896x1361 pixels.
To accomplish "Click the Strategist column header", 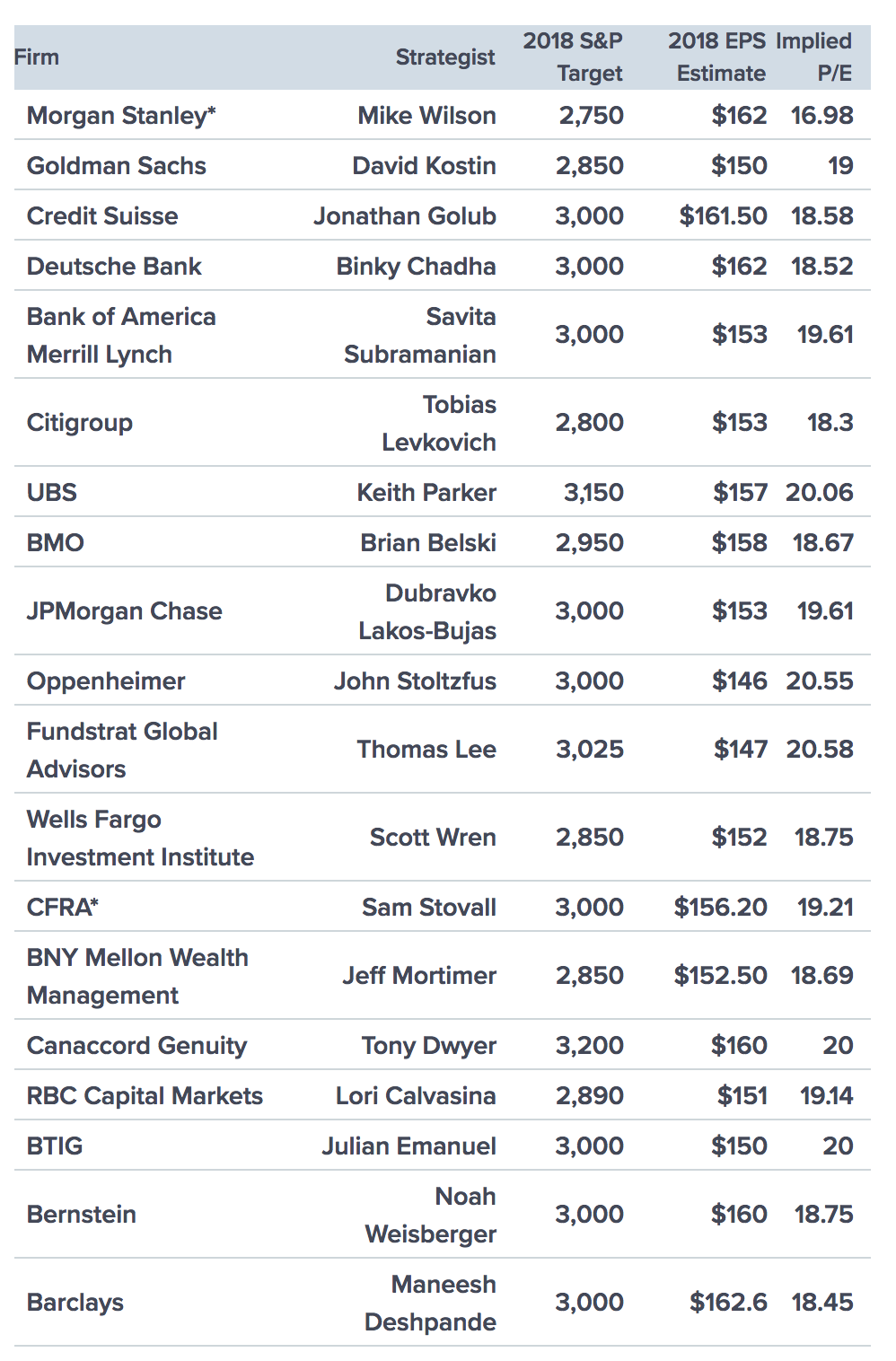I will [x=445, y=57].
